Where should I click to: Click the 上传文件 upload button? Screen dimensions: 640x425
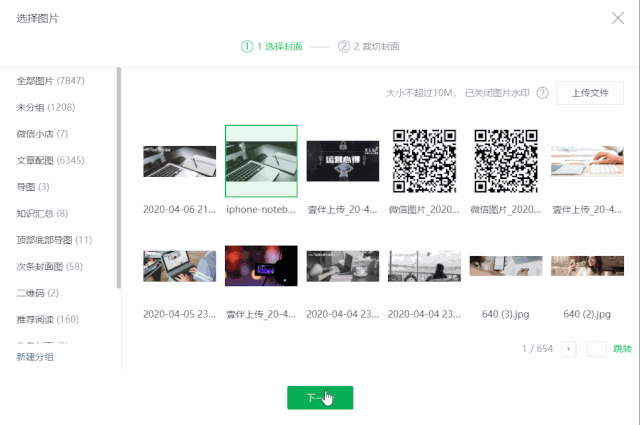(590, 93)
